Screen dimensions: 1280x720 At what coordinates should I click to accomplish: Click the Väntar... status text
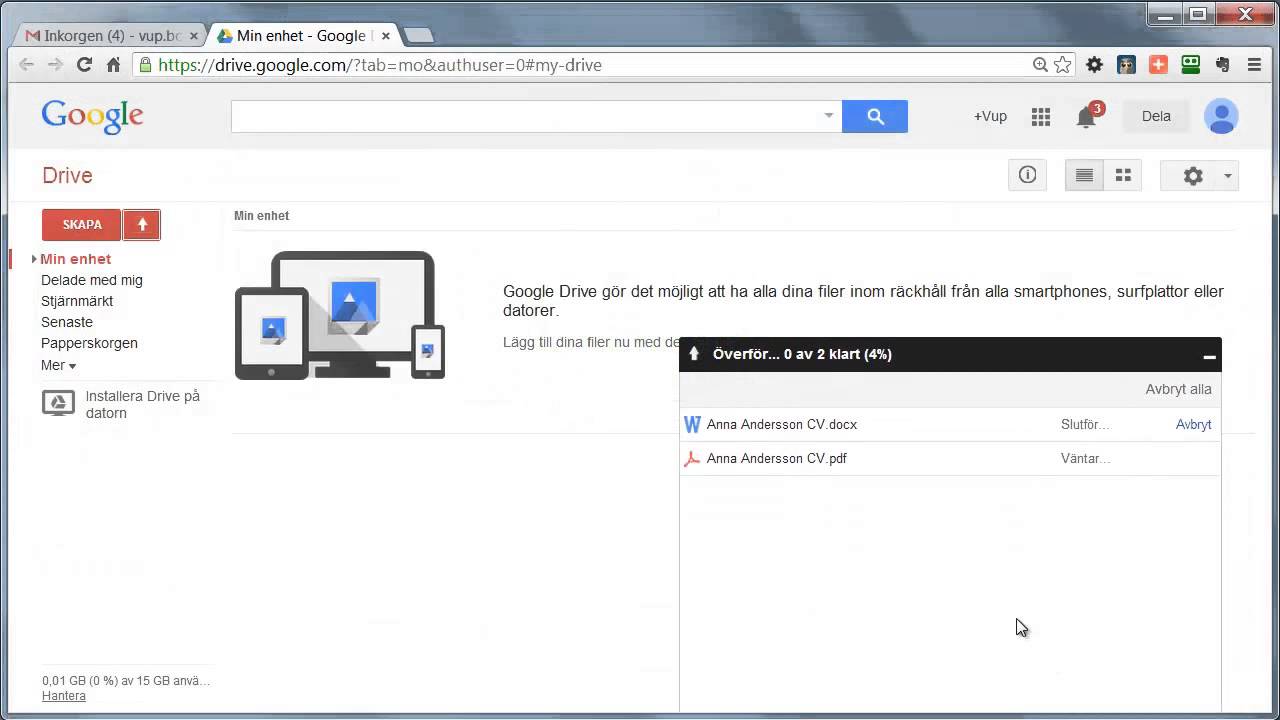(1086, 459)
